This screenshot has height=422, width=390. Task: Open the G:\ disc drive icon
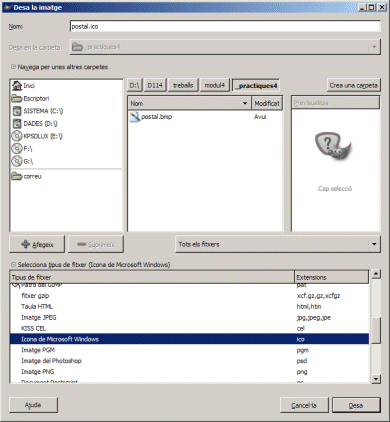point(17,161)
